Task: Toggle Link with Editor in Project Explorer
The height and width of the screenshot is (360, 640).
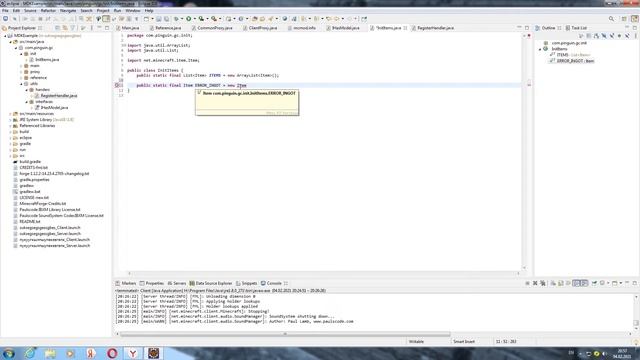Action: coord(65,28)
